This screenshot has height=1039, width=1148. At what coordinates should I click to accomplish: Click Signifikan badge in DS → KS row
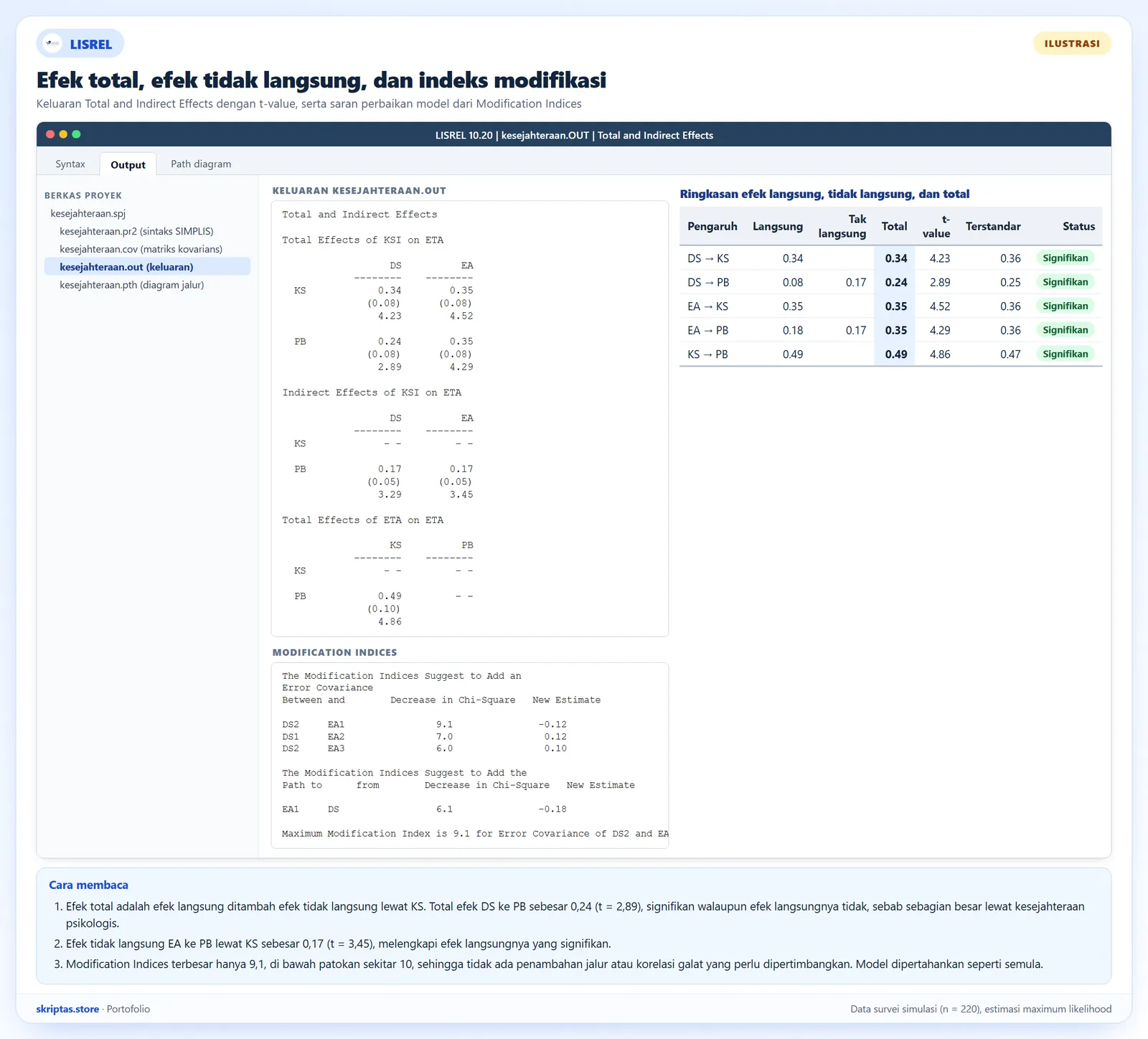[1065, 258]
